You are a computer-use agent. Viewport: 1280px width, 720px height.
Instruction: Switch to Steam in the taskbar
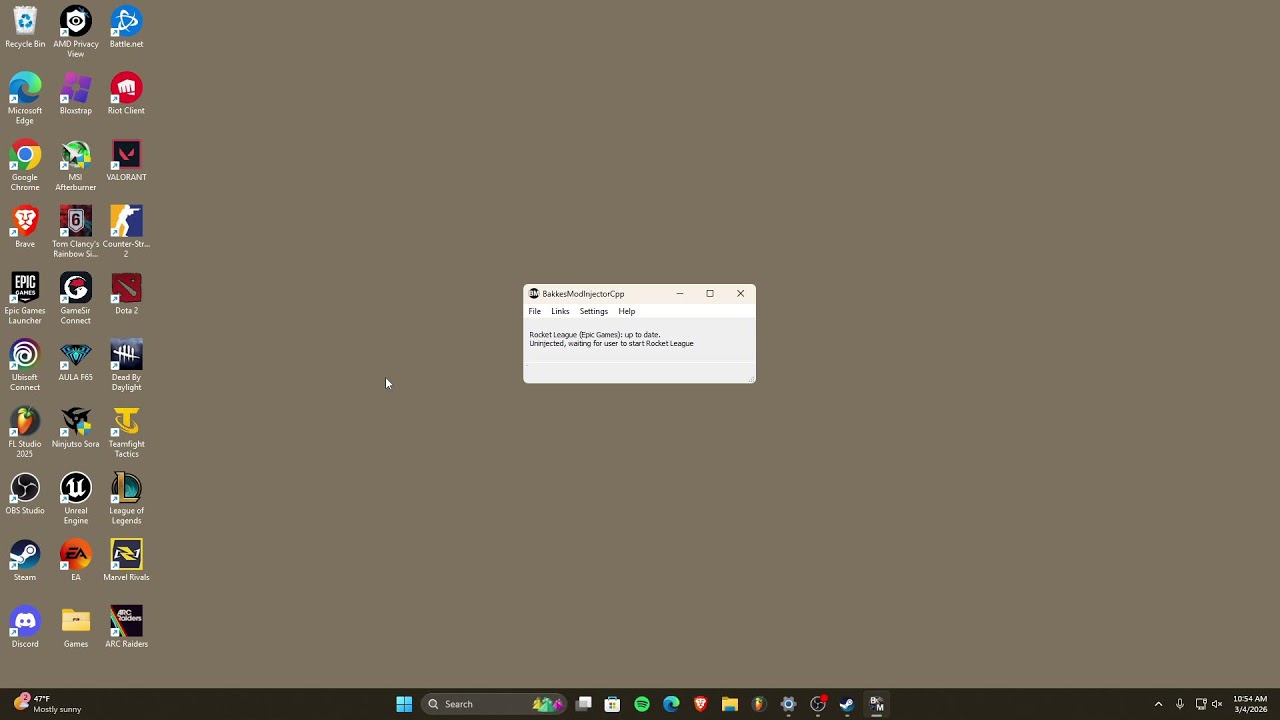point(847,704)
